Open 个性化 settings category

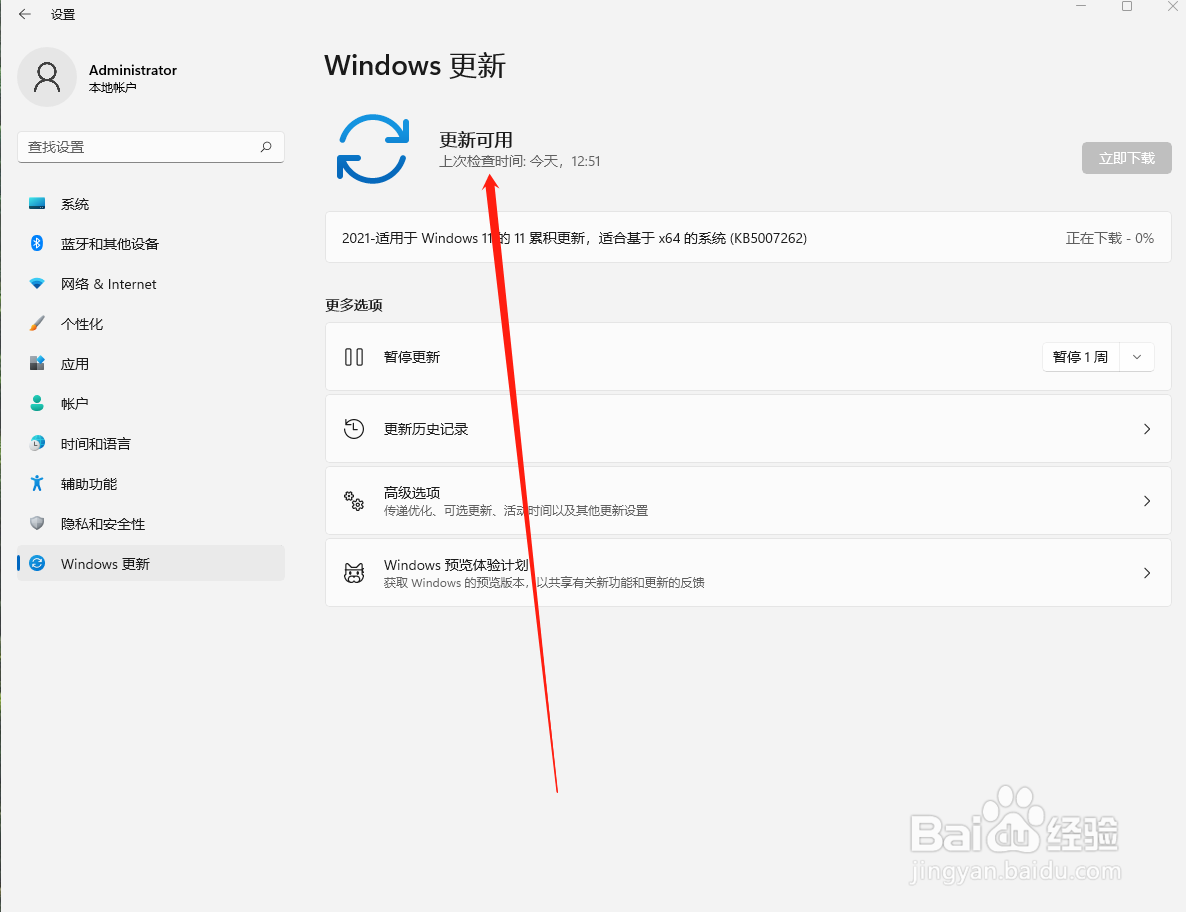[151, 324]
